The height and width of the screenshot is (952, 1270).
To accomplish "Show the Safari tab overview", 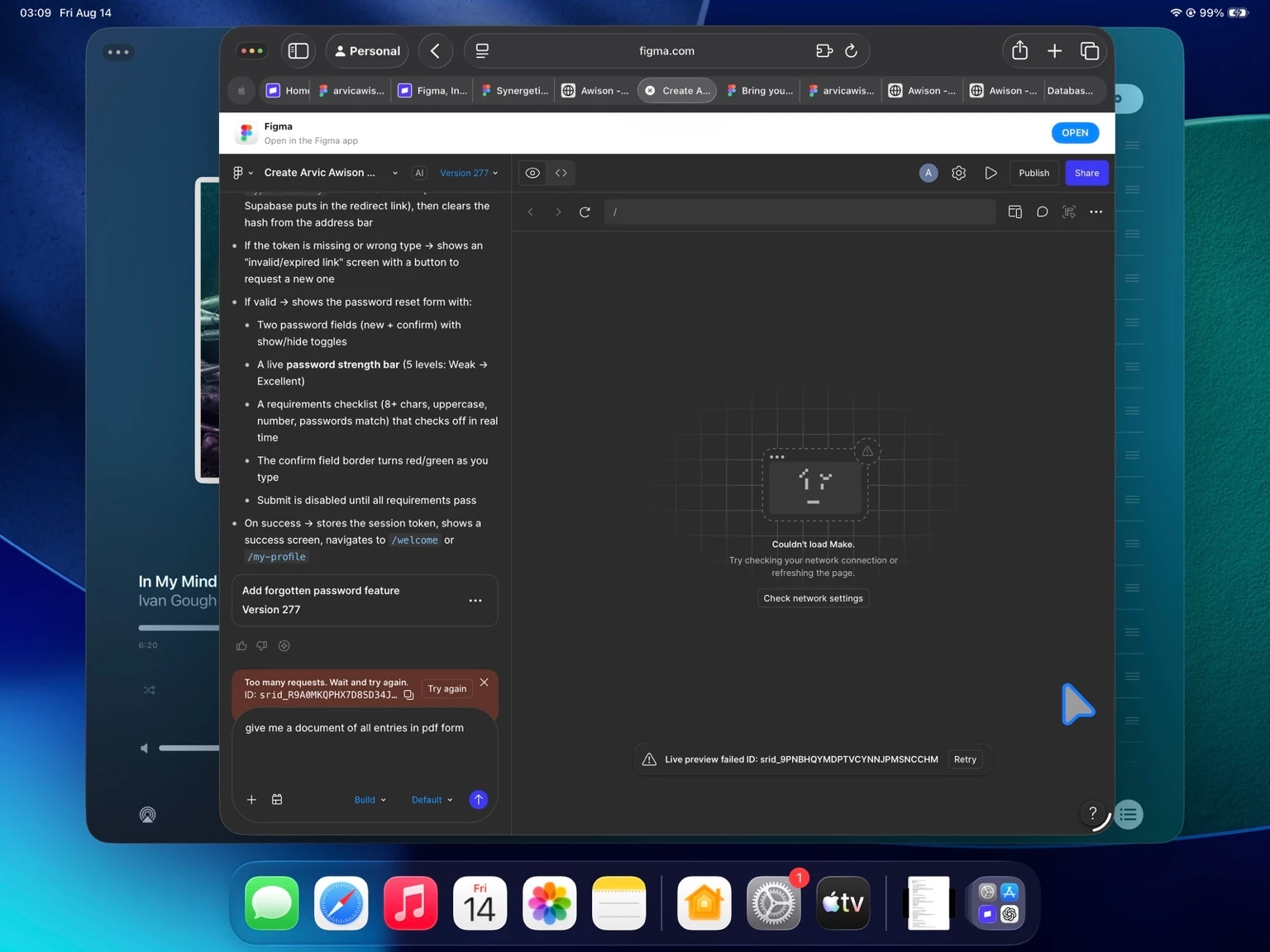I will (x=1090, y=51).
